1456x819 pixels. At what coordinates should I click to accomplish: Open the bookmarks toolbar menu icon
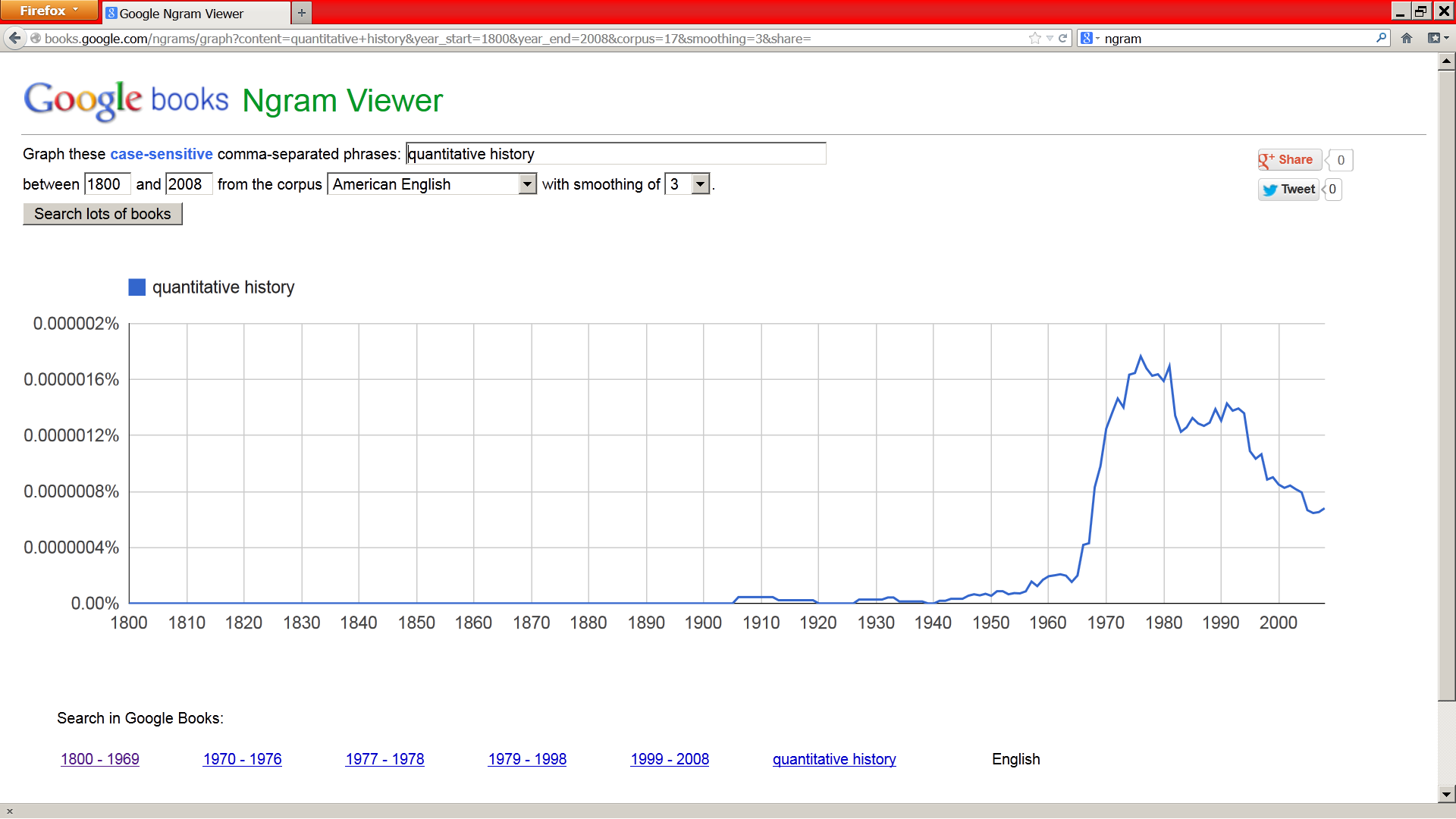(1437, 38)
